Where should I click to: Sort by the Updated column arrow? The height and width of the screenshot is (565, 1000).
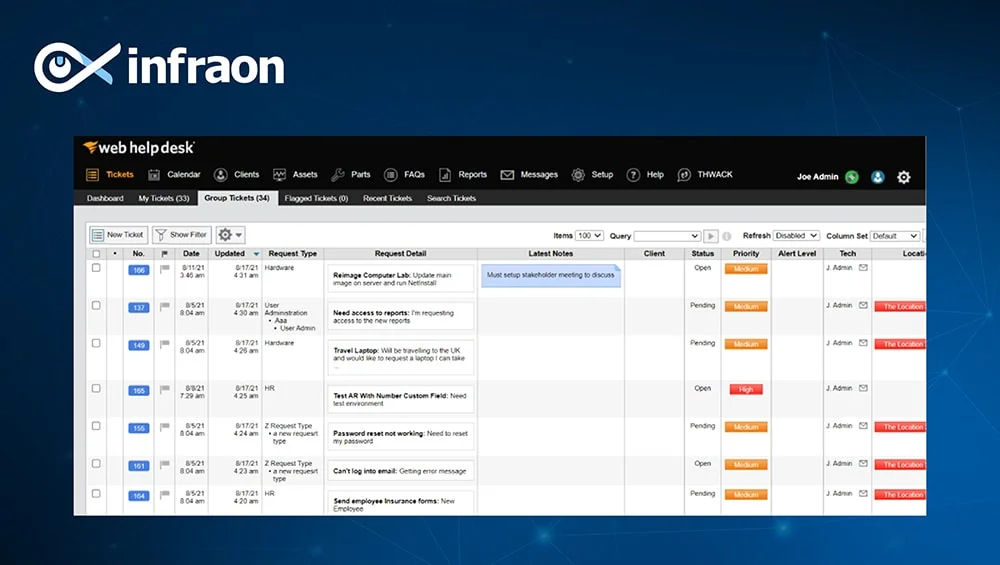point(256,254)
